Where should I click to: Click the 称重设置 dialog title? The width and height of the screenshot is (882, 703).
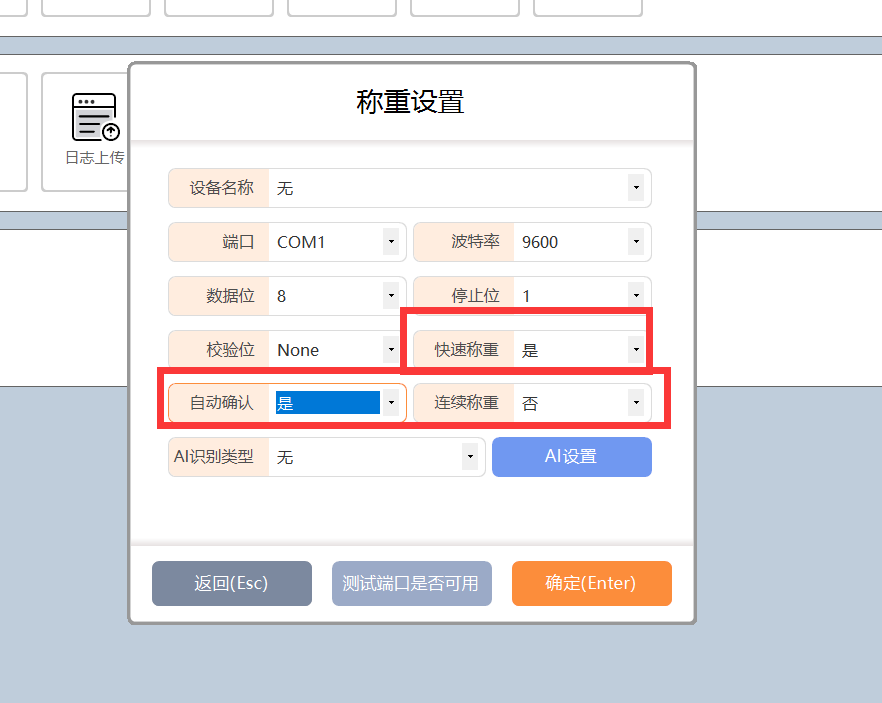(410, 102)
